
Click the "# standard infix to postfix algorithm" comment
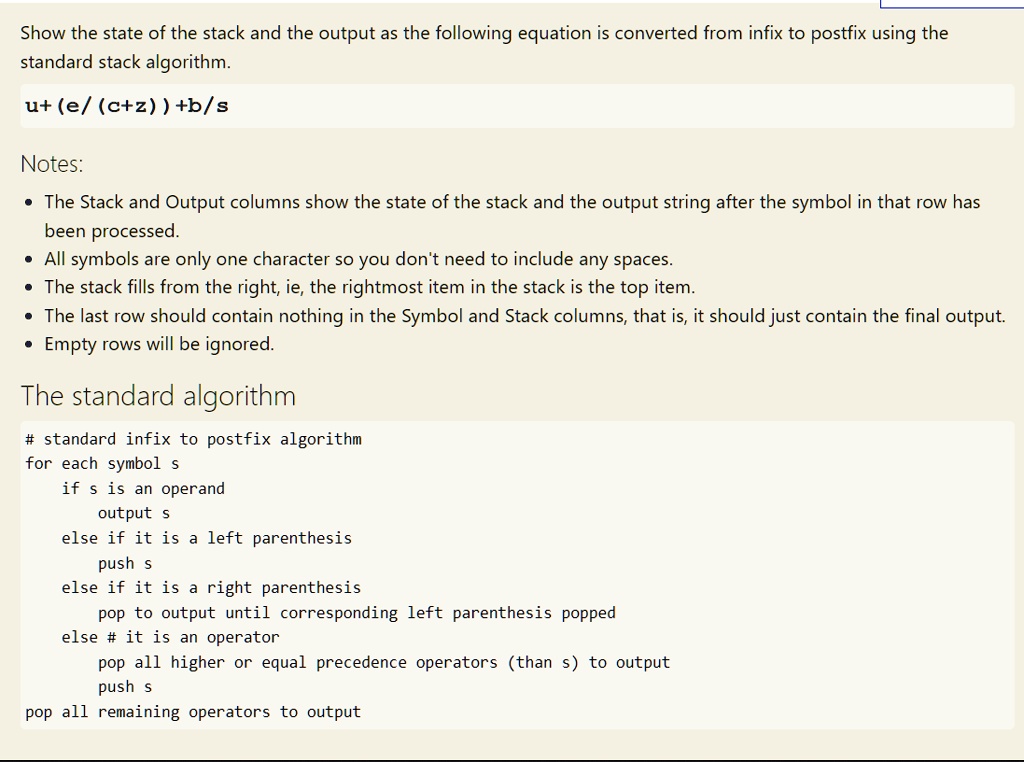click(194, 439)
